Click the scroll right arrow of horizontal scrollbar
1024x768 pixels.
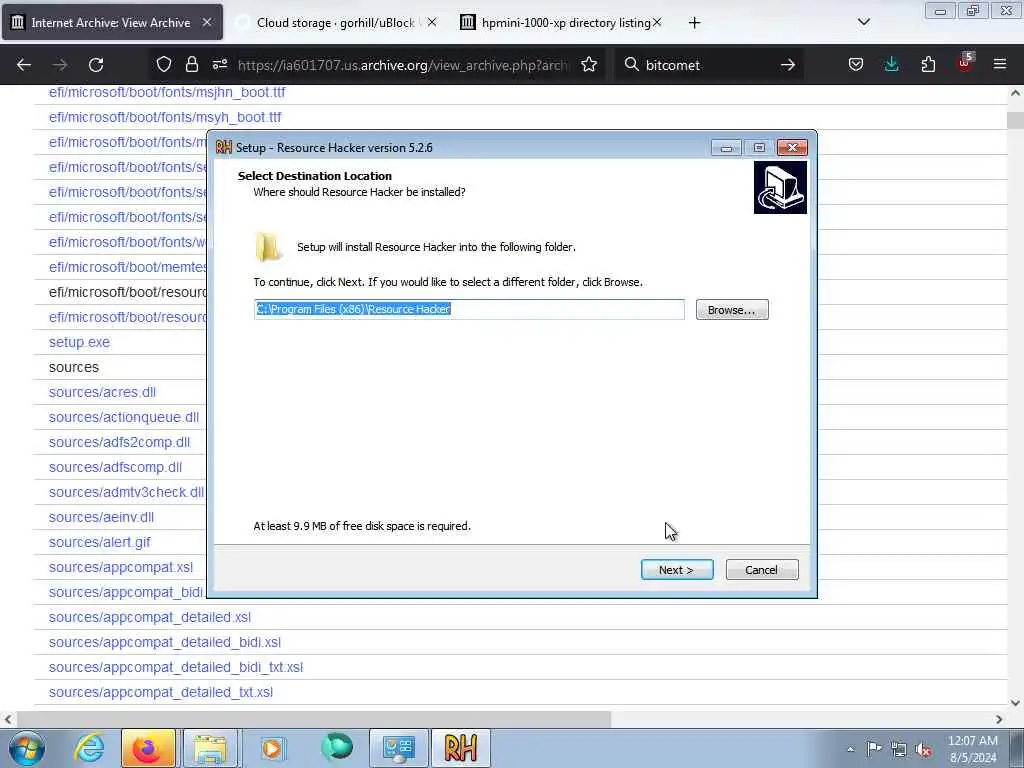(999, 719)
